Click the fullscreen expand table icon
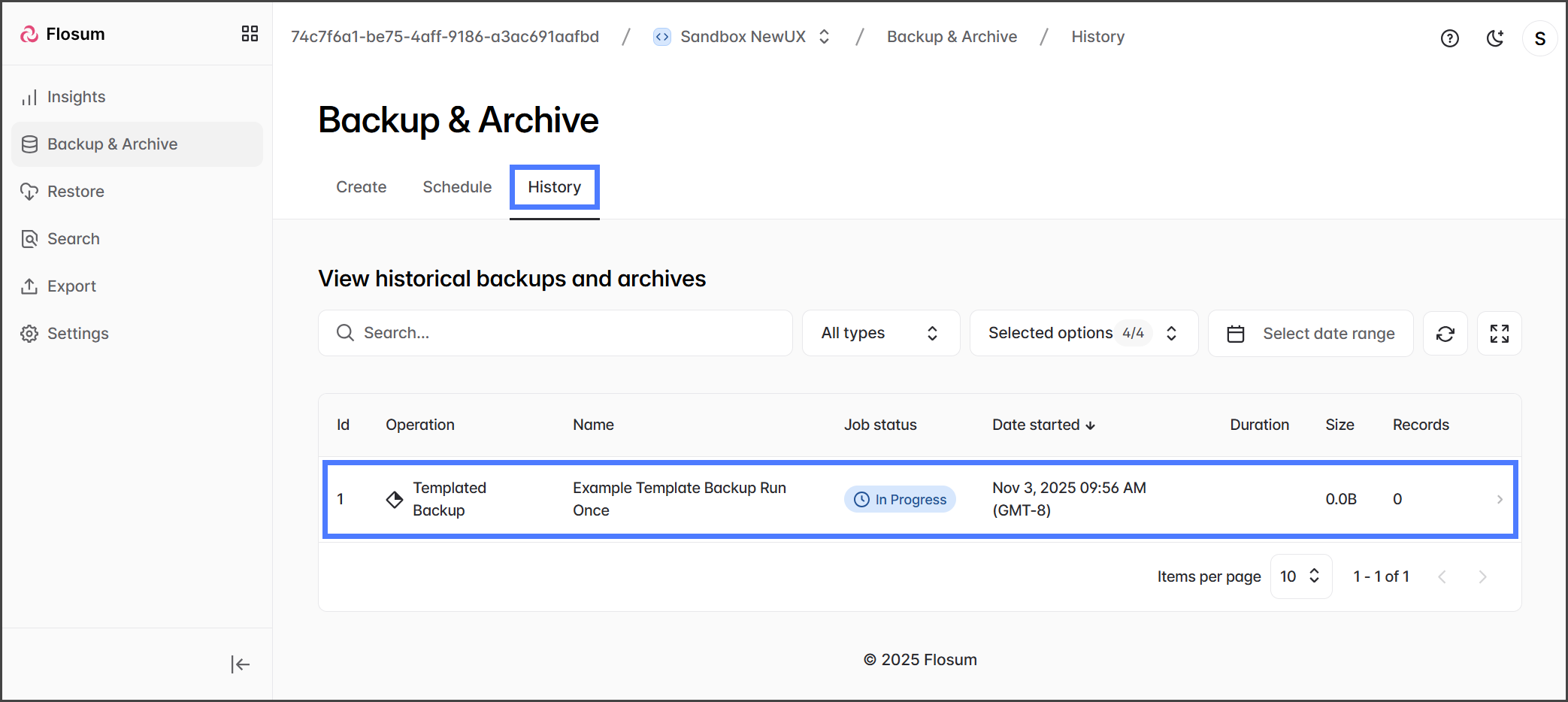The width and height of the screenshot is (1568, 702). (x=1499, y=334)
